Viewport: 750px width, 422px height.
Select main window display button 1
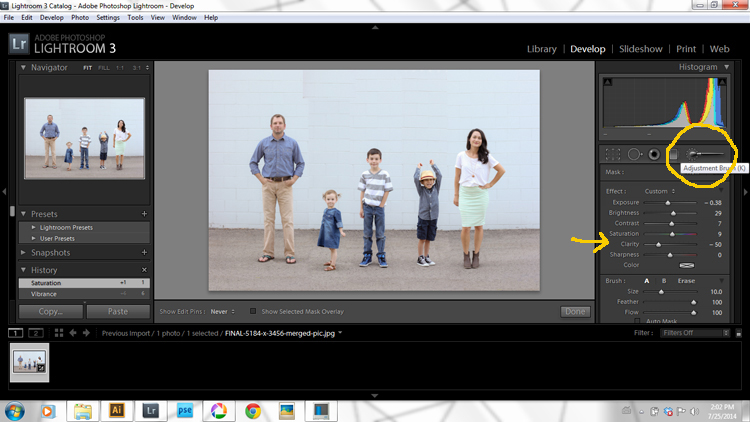click(15, 333)
